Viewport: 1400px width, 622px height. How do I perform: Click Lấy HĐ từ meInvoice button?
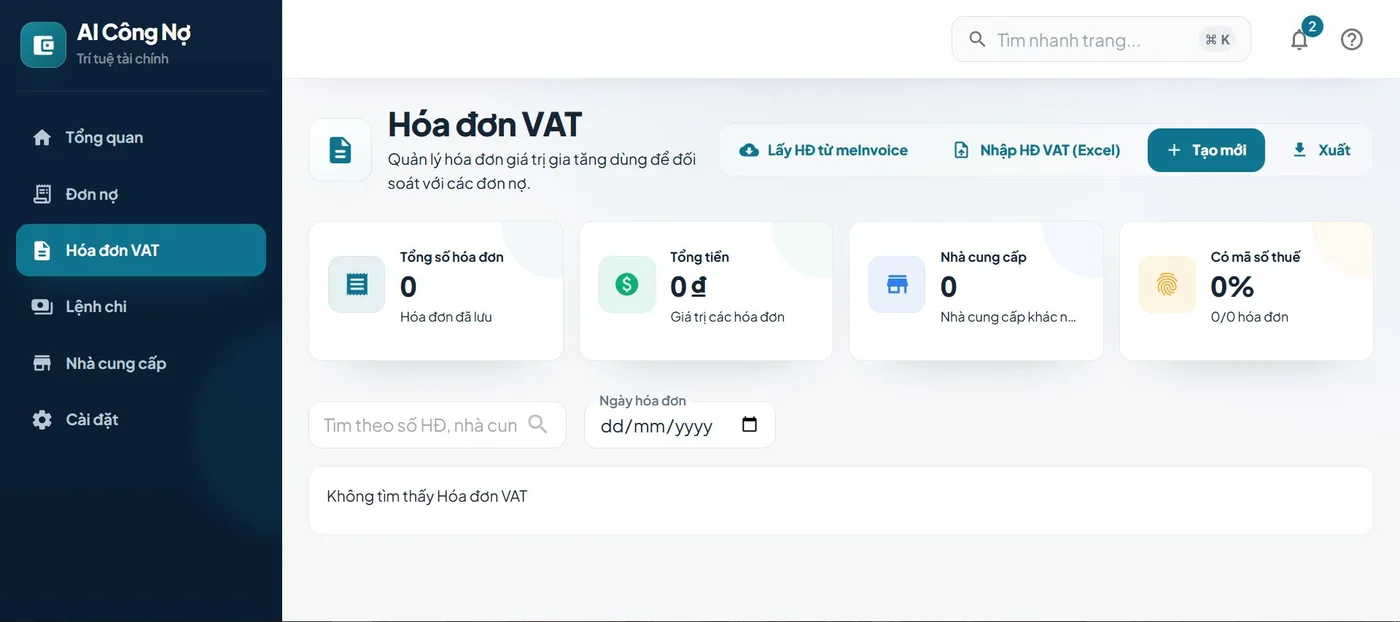coord(823,150)
